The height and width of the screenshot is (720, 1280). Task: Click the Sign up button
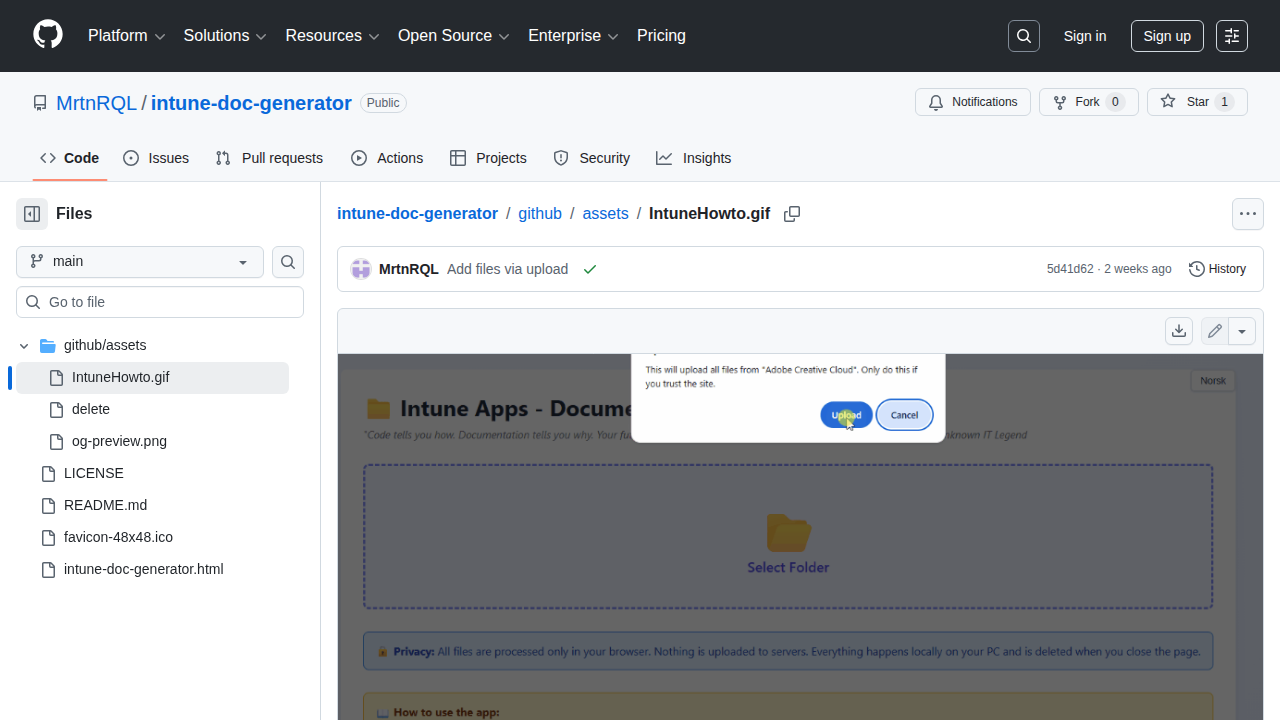click(1167, 36)
